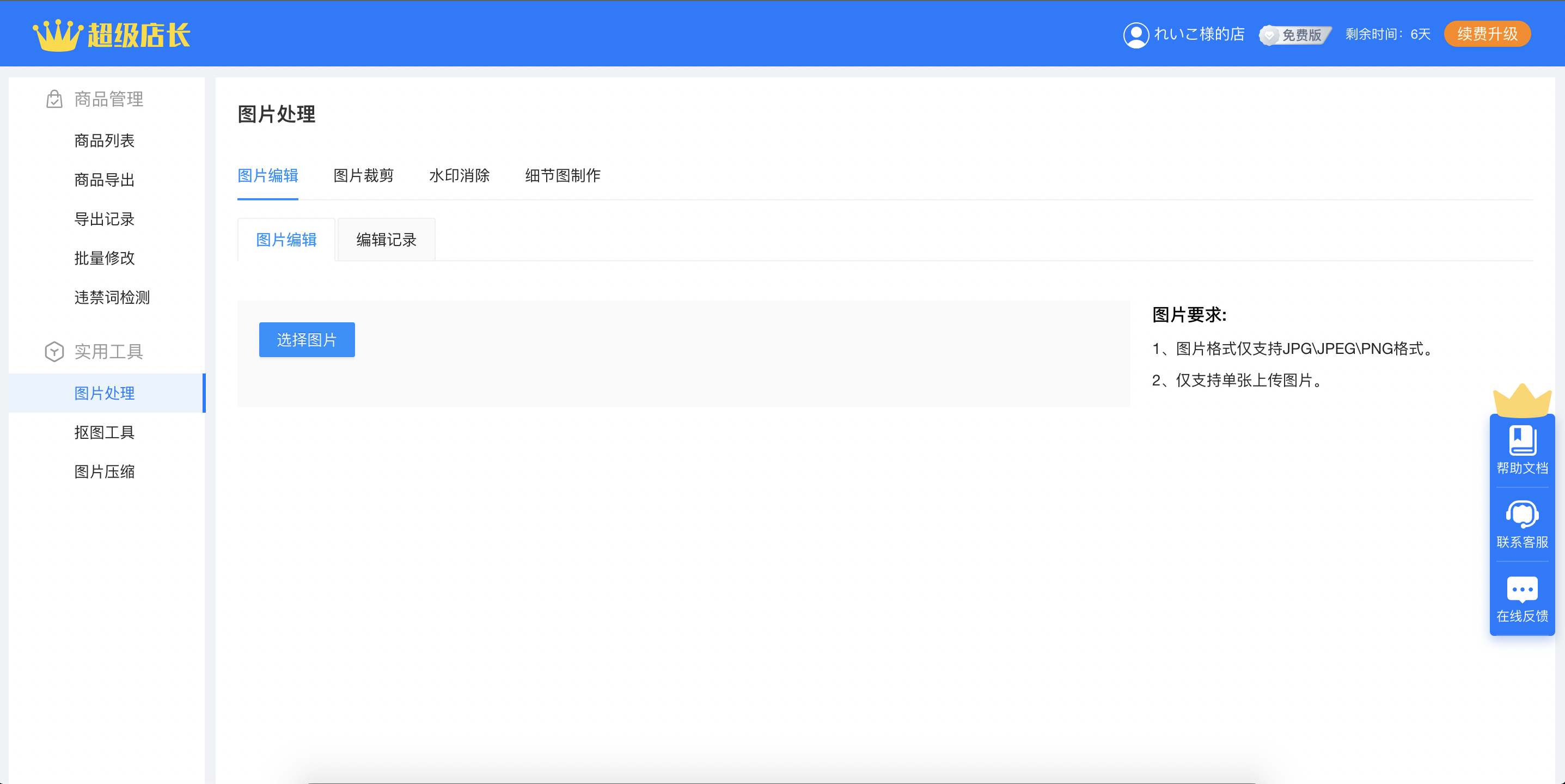This screenshot has width=1565, height=784.
Task: Click the 超级店长 logo text
Action: pyautogui.click(x=138, y=35)
